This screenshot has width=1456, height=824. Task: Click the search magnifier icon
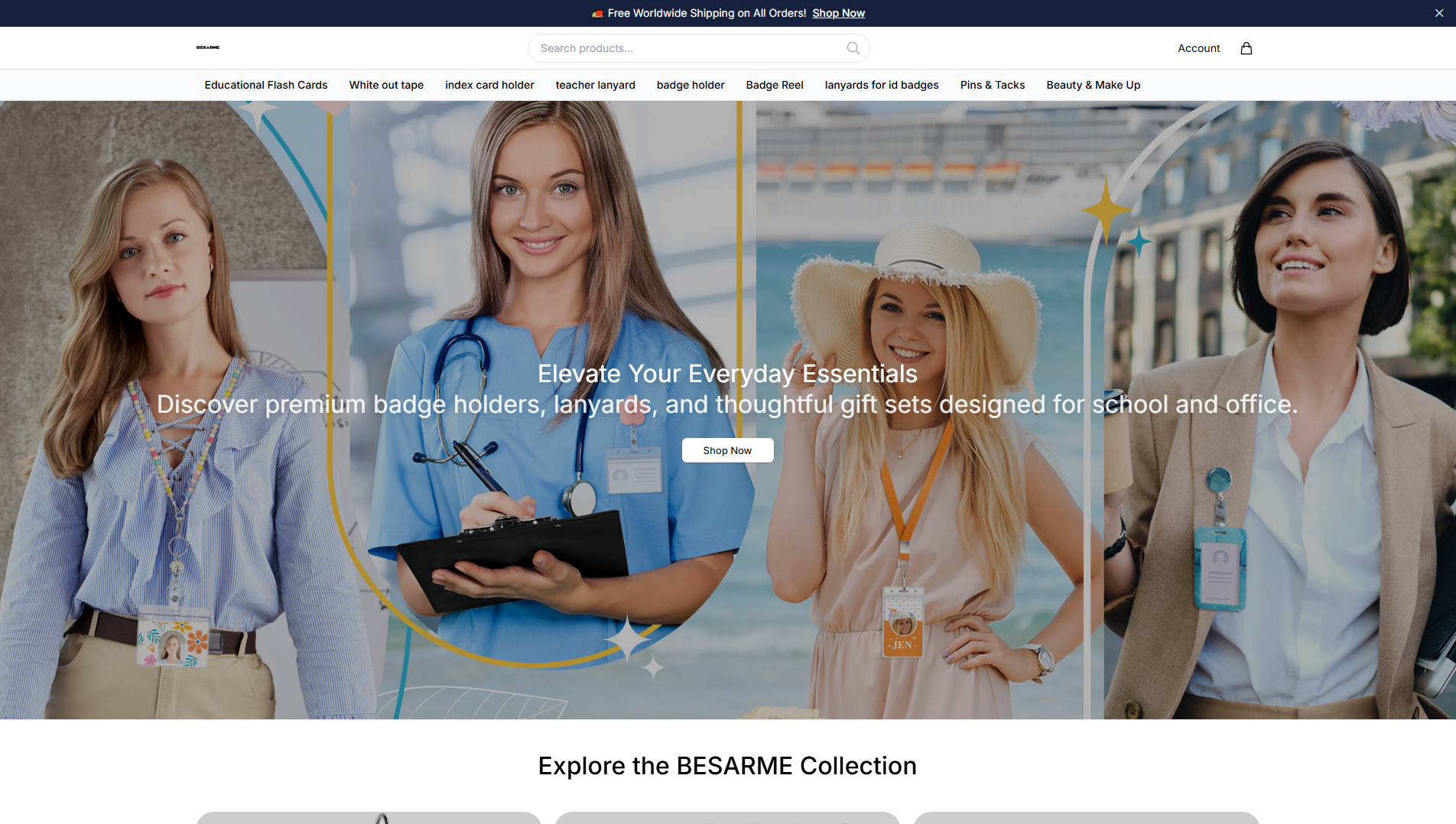click(x=853, y=48)
